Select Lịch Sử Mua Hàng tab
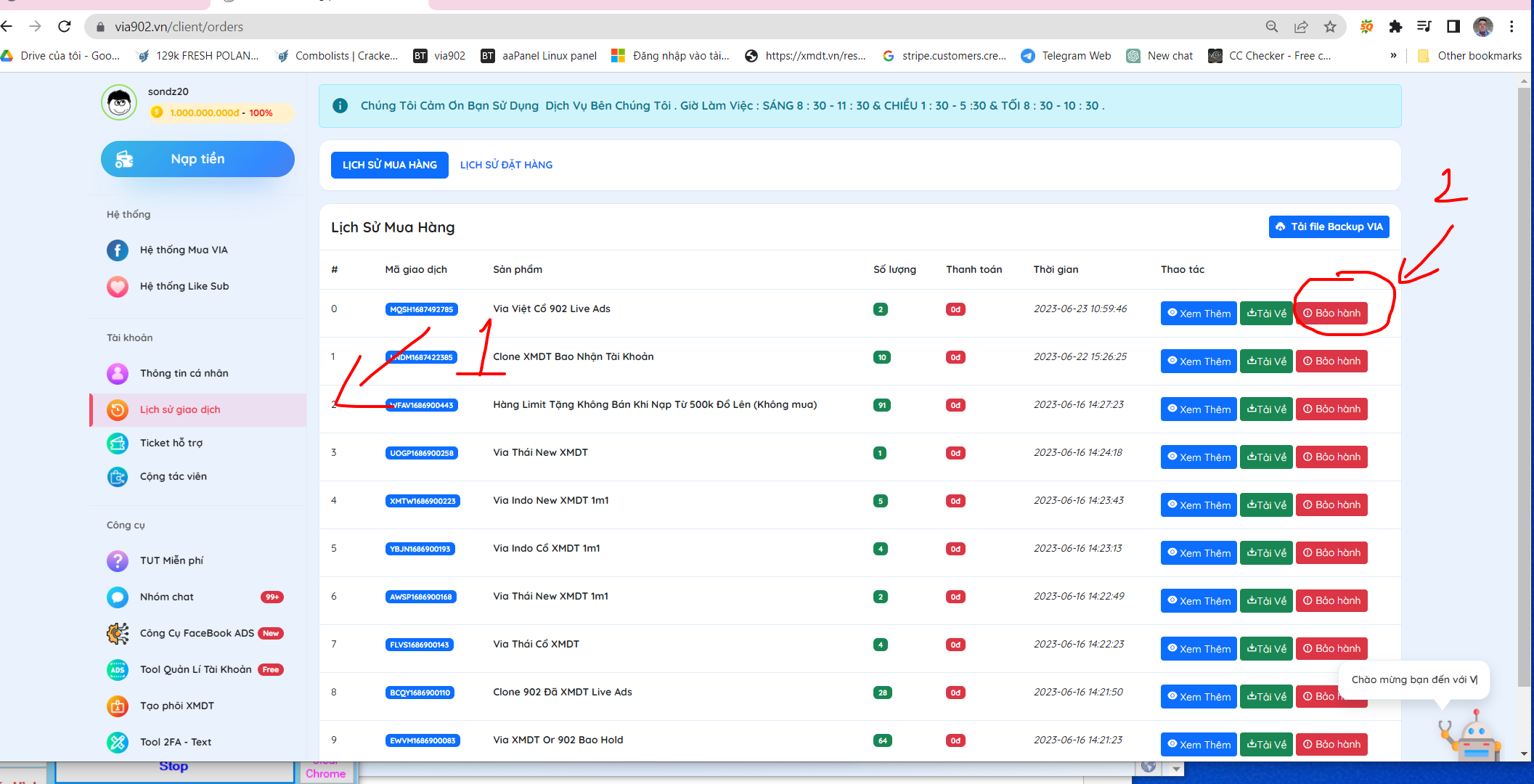Screen dimensions: 1534x784 click(390, 165)
